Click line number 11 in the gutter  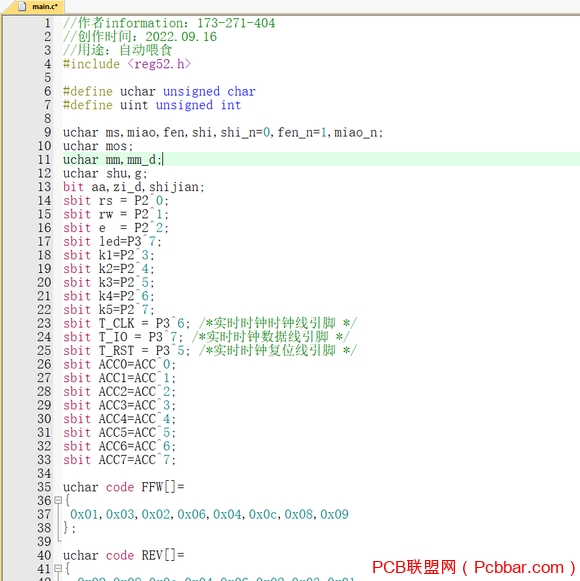click(x=44, y=160)
